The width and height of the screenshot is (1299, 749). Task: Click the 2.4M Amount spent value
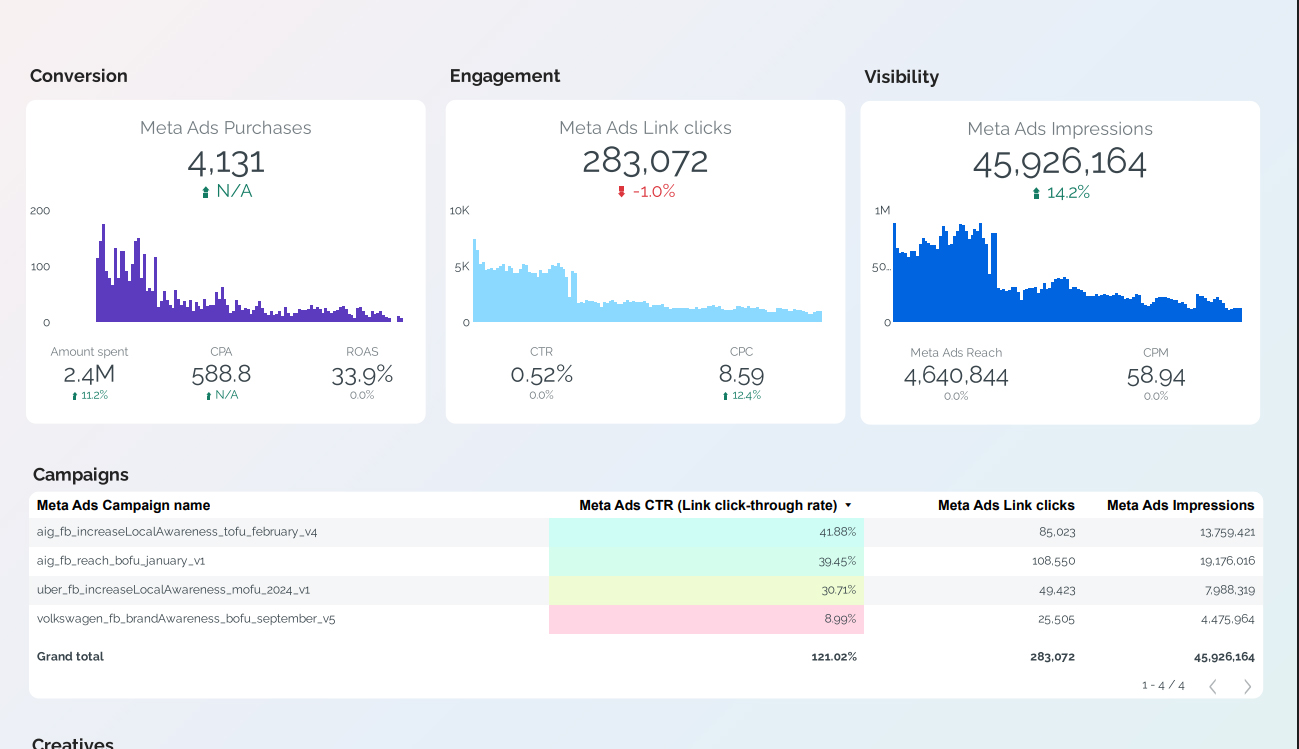click(89, 375)
